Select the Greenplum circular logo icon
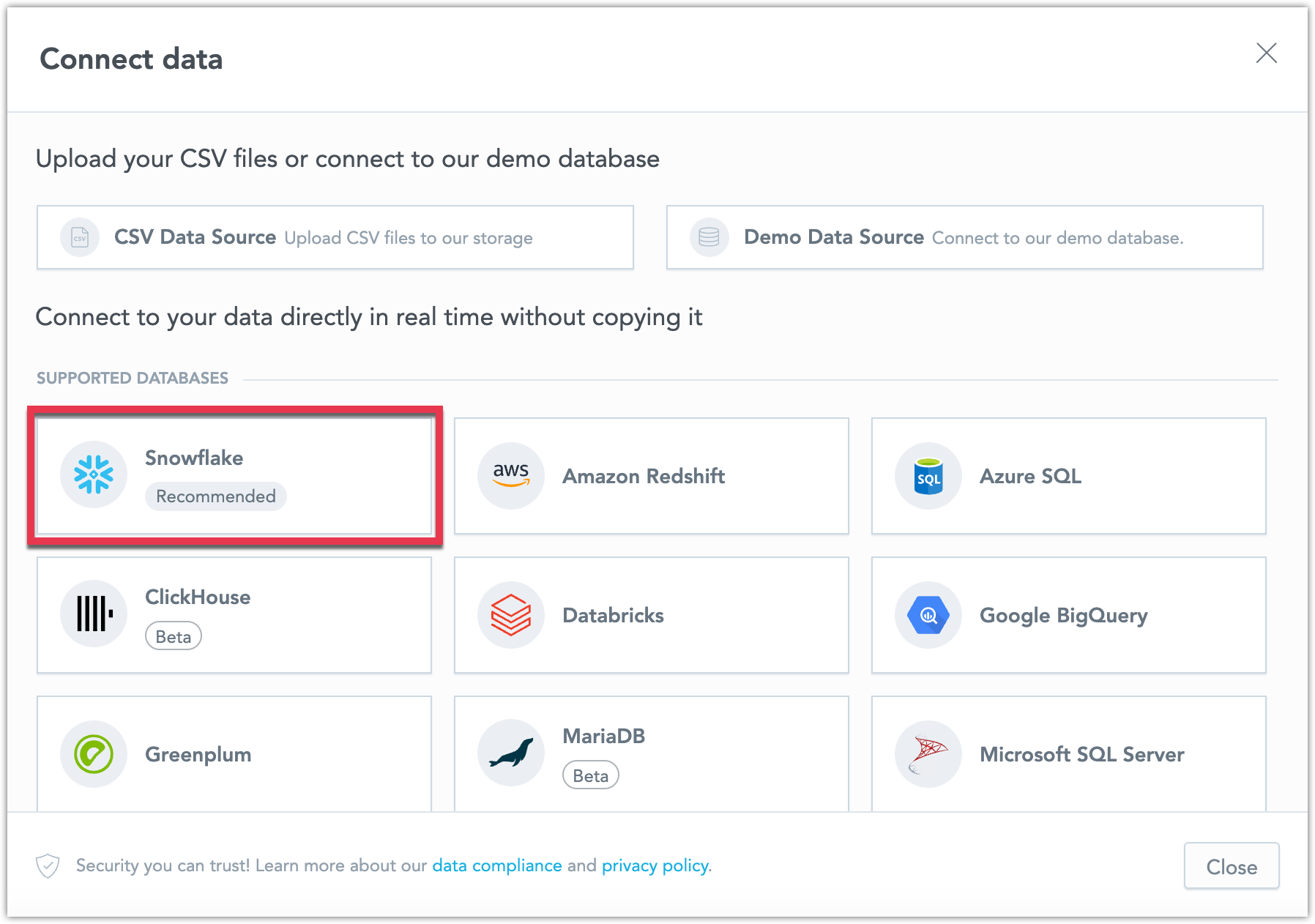Image resolution: width=1315 pixels, height=924 pixels. click(94, 753)
